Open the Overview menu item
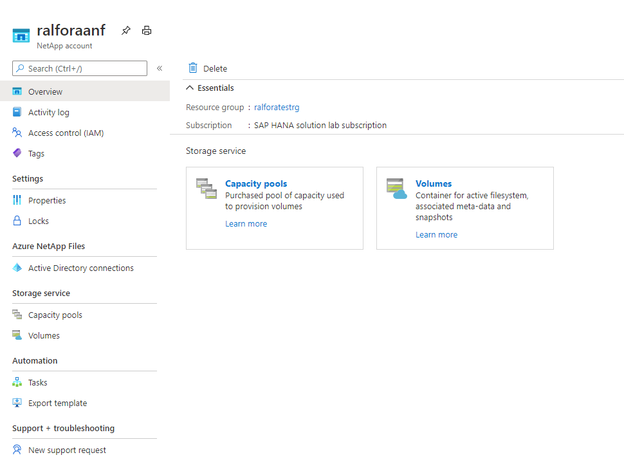624x466 pixels. point(85,91)
